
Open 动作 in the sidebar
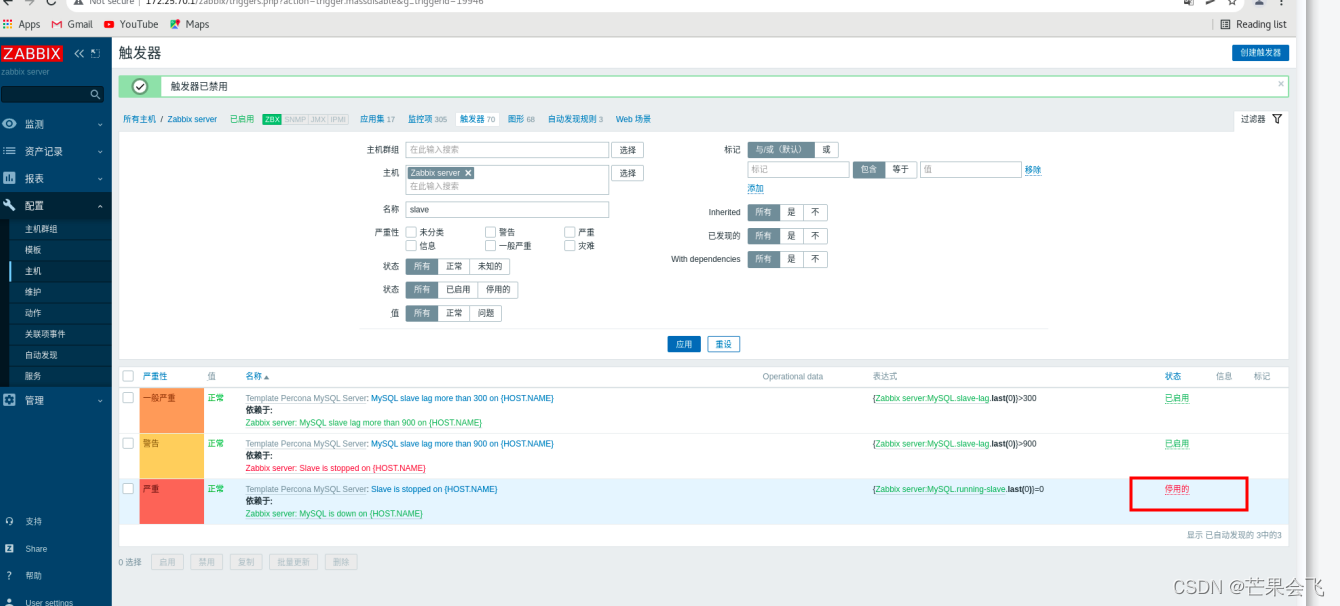click(x=33, y=313)
